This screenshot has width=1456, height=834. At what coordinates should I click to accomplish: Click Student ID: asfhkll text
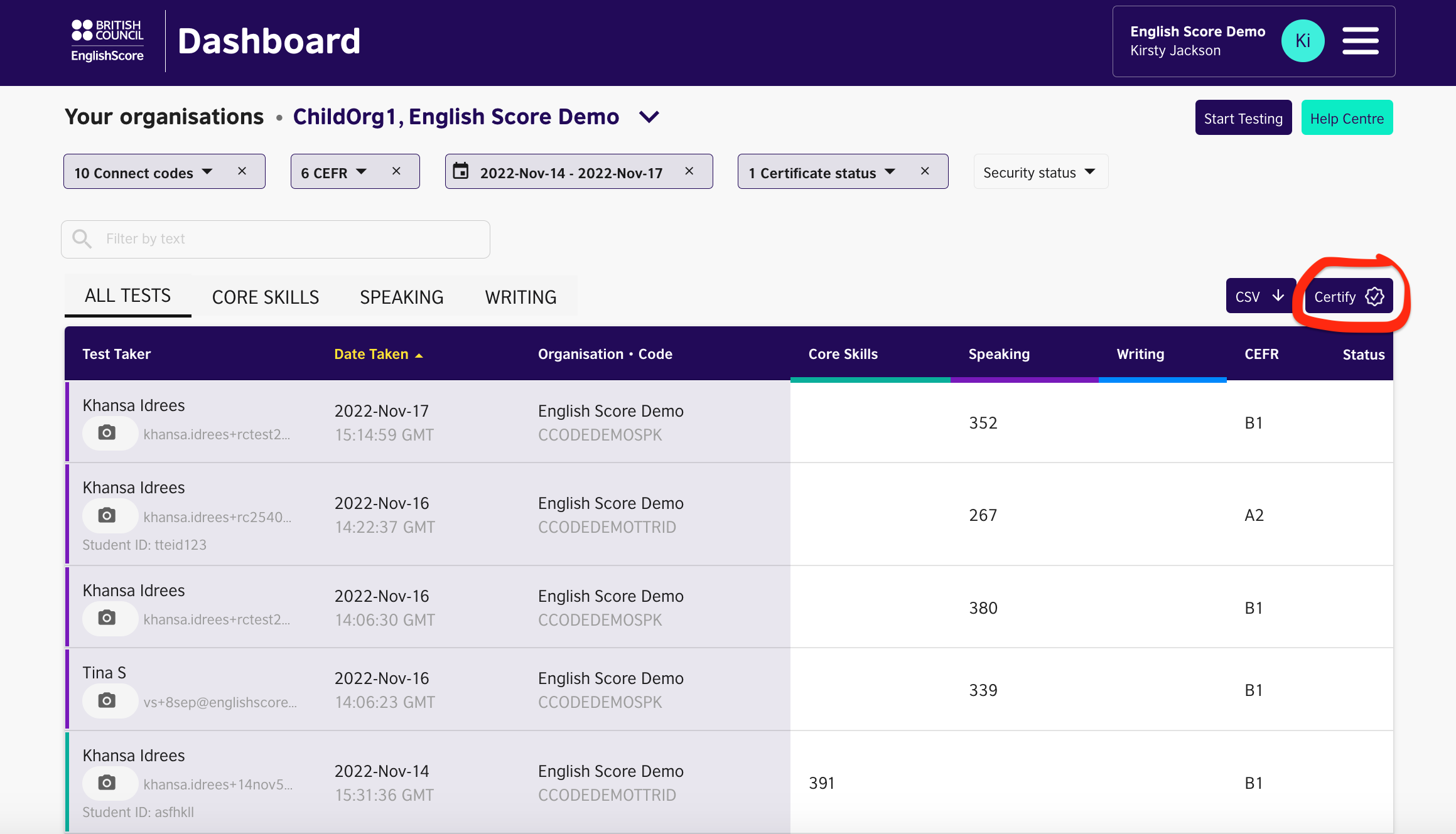138,812
